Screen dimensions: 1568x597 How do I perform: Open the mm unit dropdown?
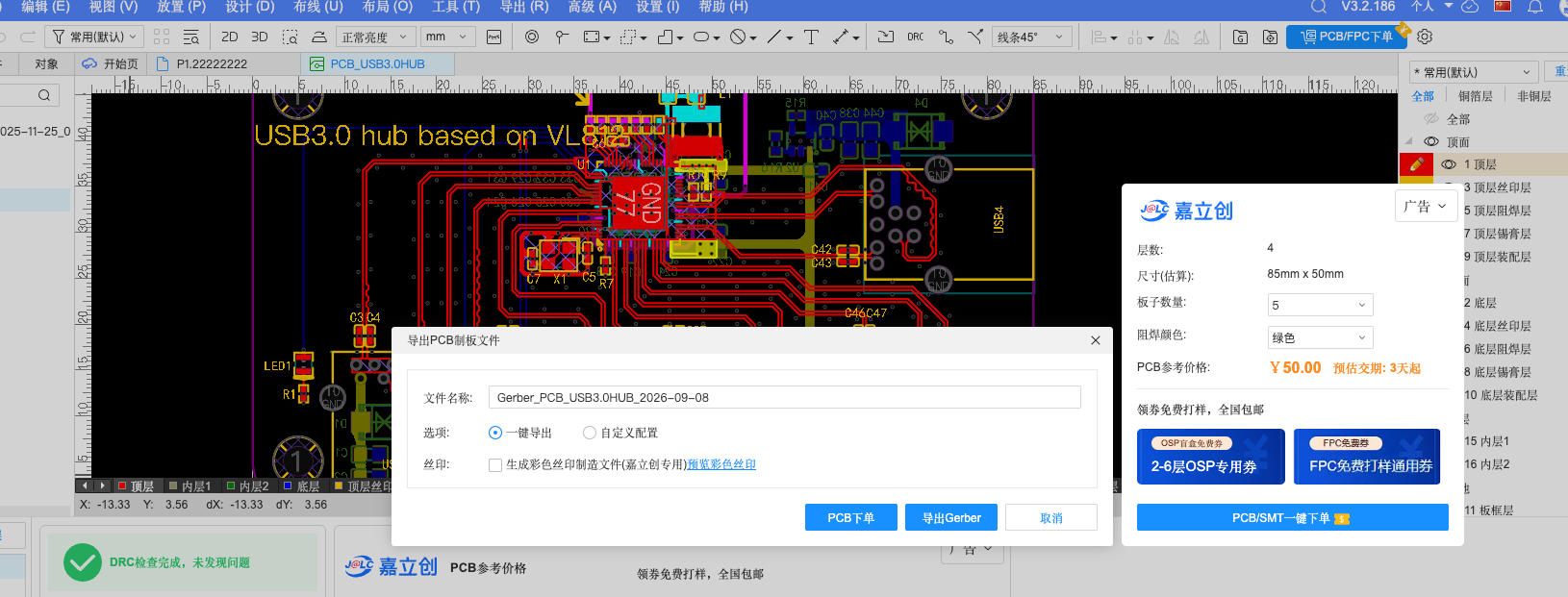click(447, 37)
